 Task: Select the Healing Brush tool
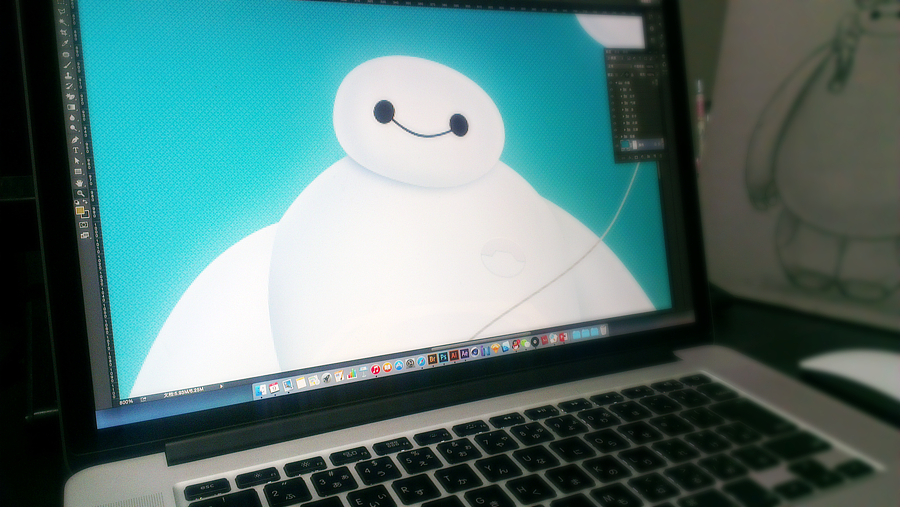click(x=66, y=54)
